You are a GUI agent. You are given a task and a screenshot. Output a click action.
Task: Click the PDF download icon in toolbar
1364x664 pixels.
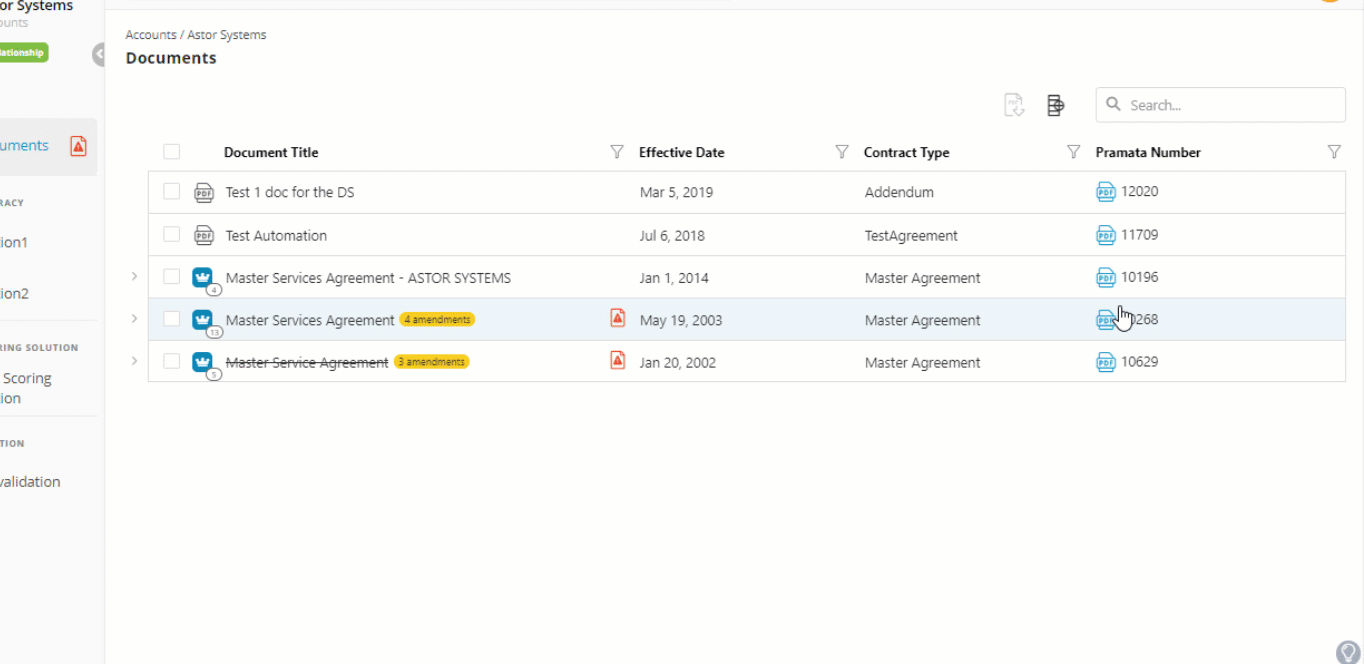click(x=1014, y=105)
